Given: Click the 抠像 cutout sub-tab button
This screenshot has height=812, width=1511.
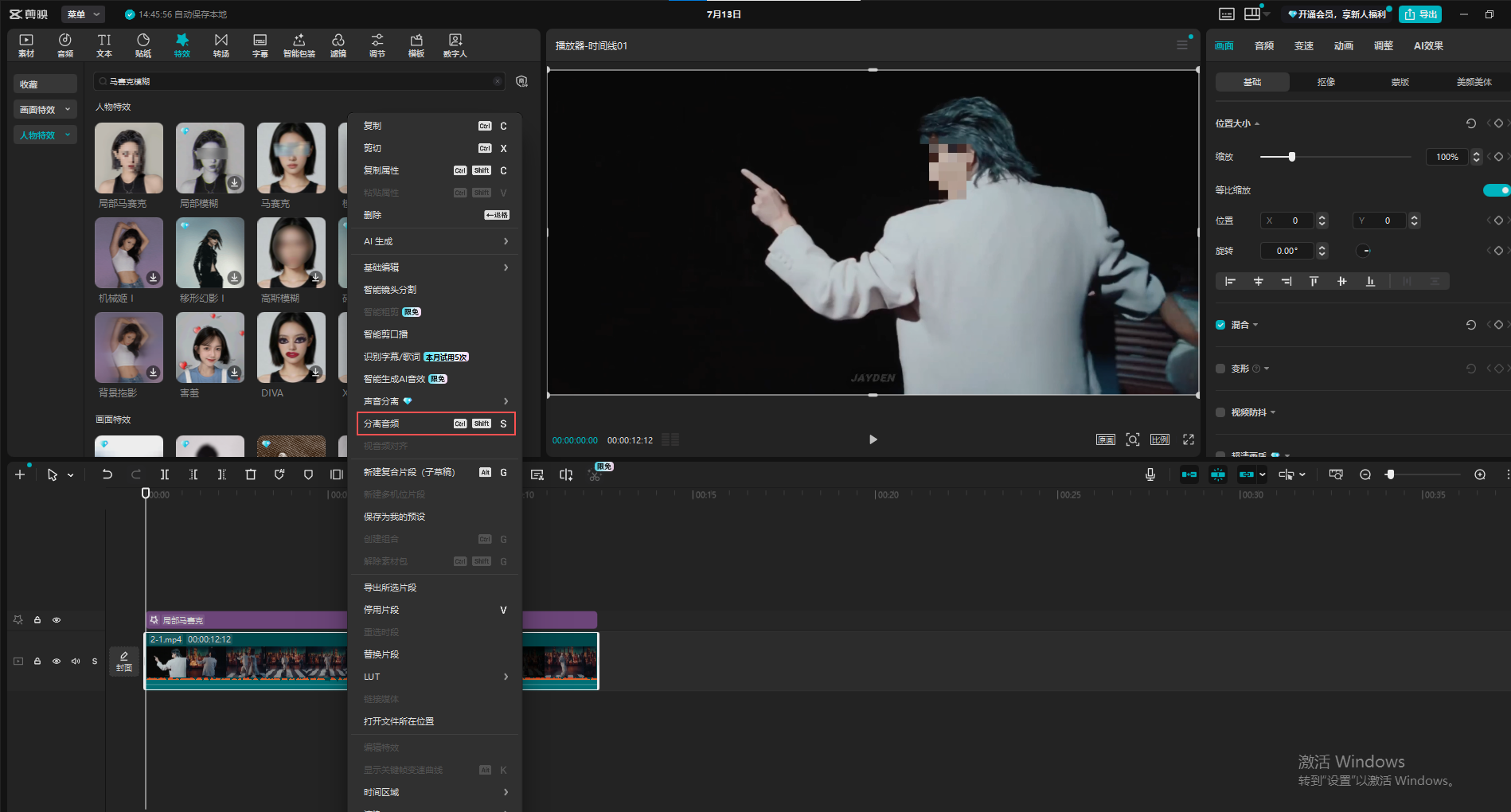Looking at the screenshot, I should coord(1326,82).
